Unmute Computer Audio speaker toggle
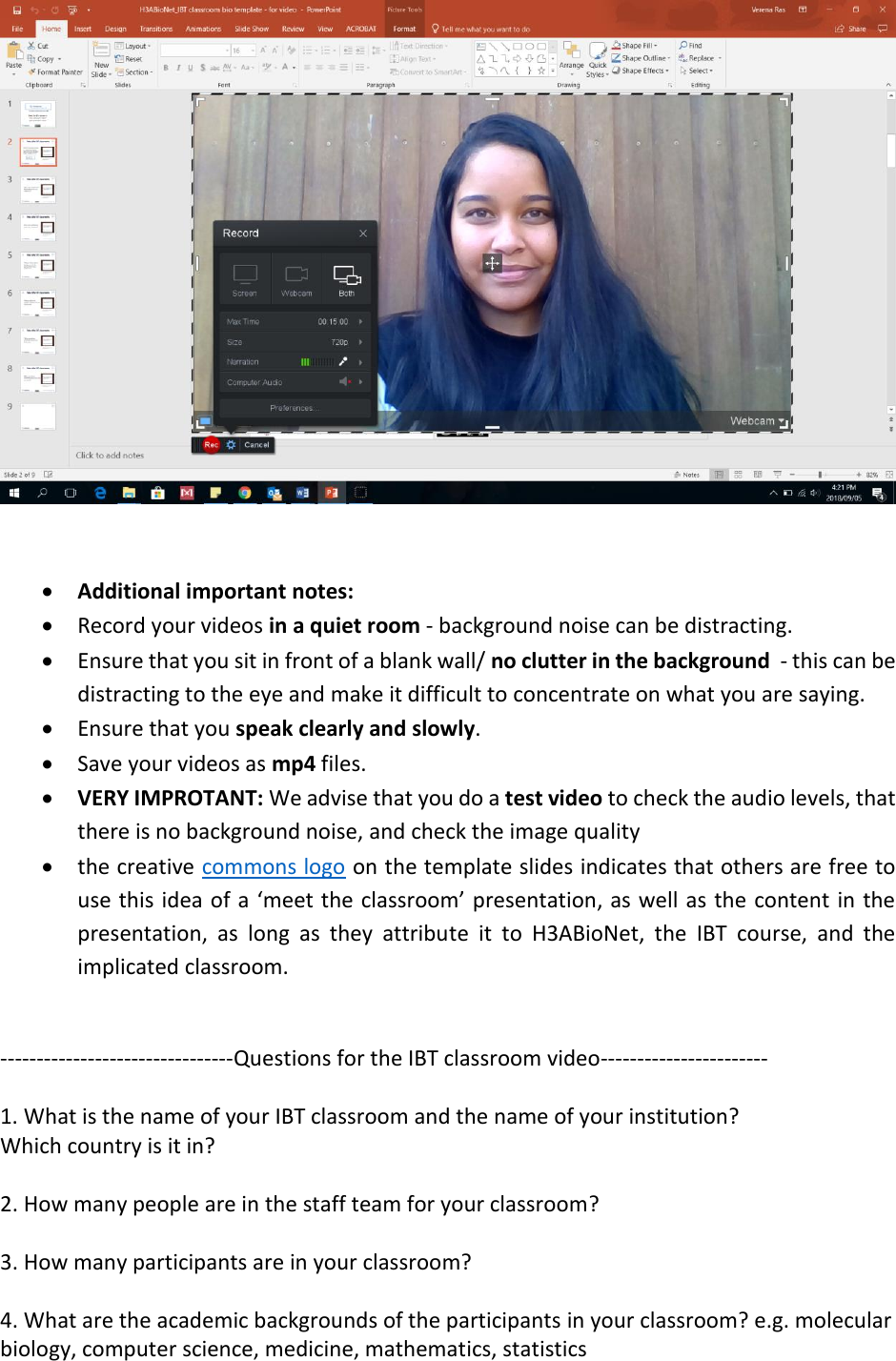The height and width of the screenshot is (1361, 896). (344, 382)
